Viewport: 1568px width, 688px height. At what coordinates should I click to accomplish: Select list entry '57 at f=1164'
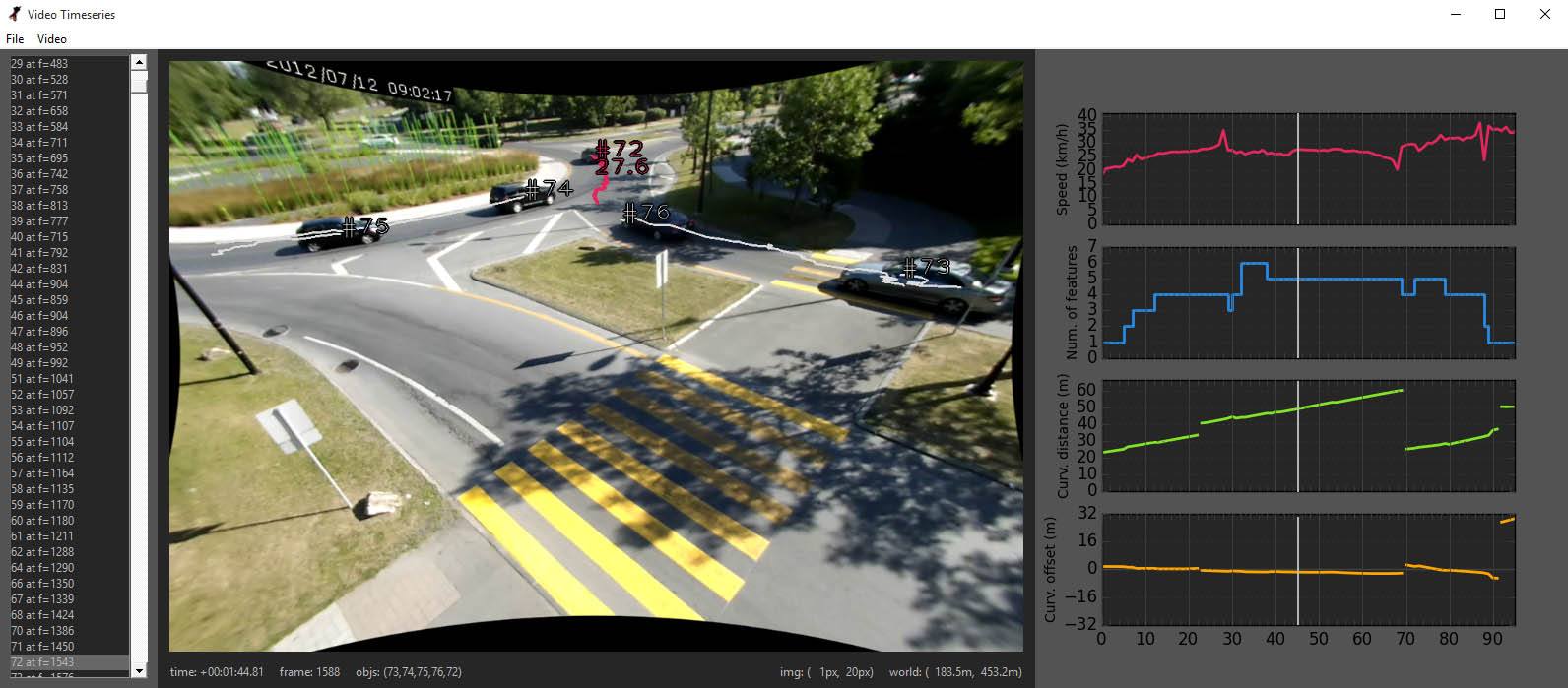(69, 473)
